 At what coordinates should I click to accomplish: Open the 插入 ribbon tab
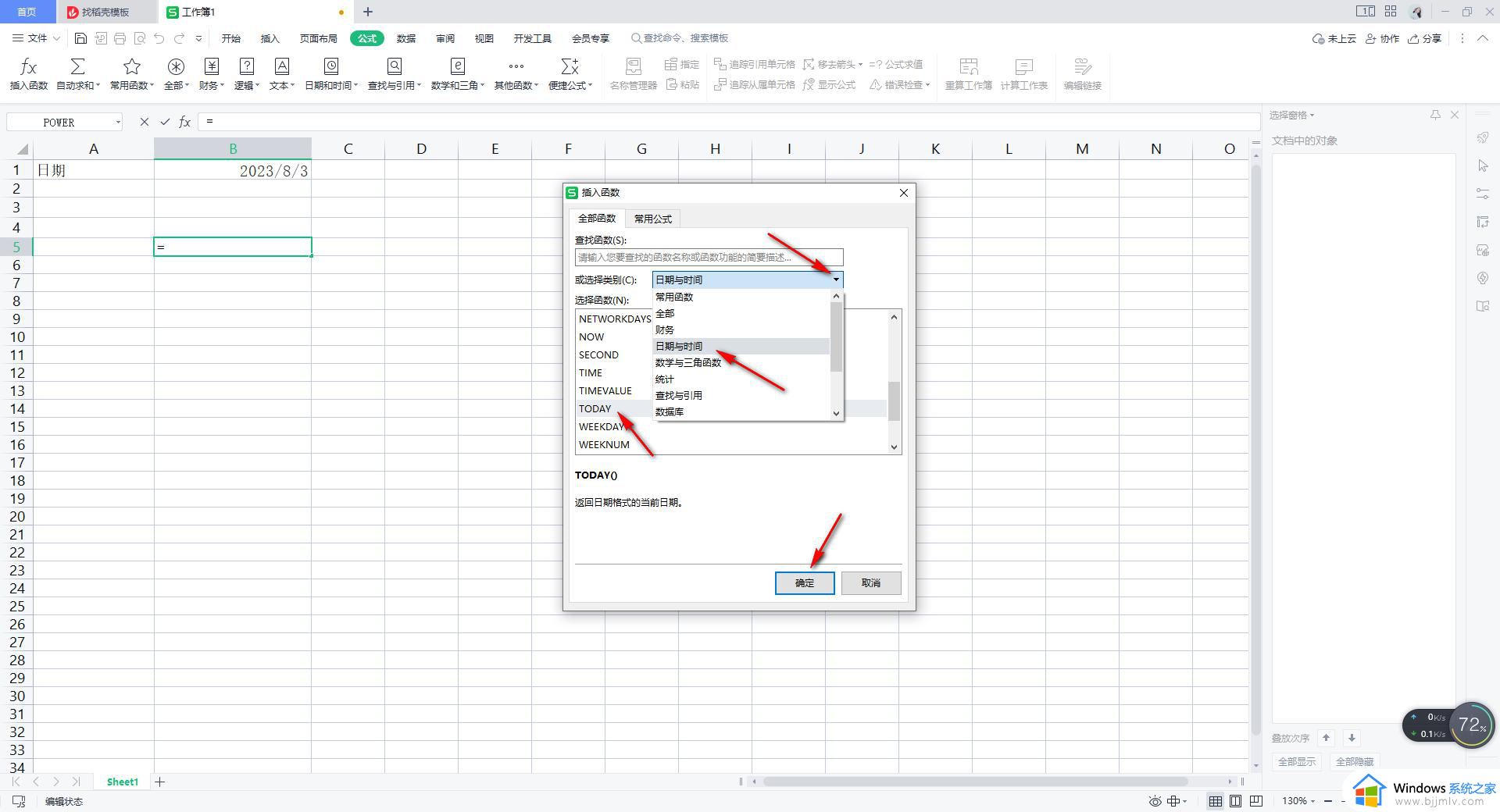click(270, 38)
